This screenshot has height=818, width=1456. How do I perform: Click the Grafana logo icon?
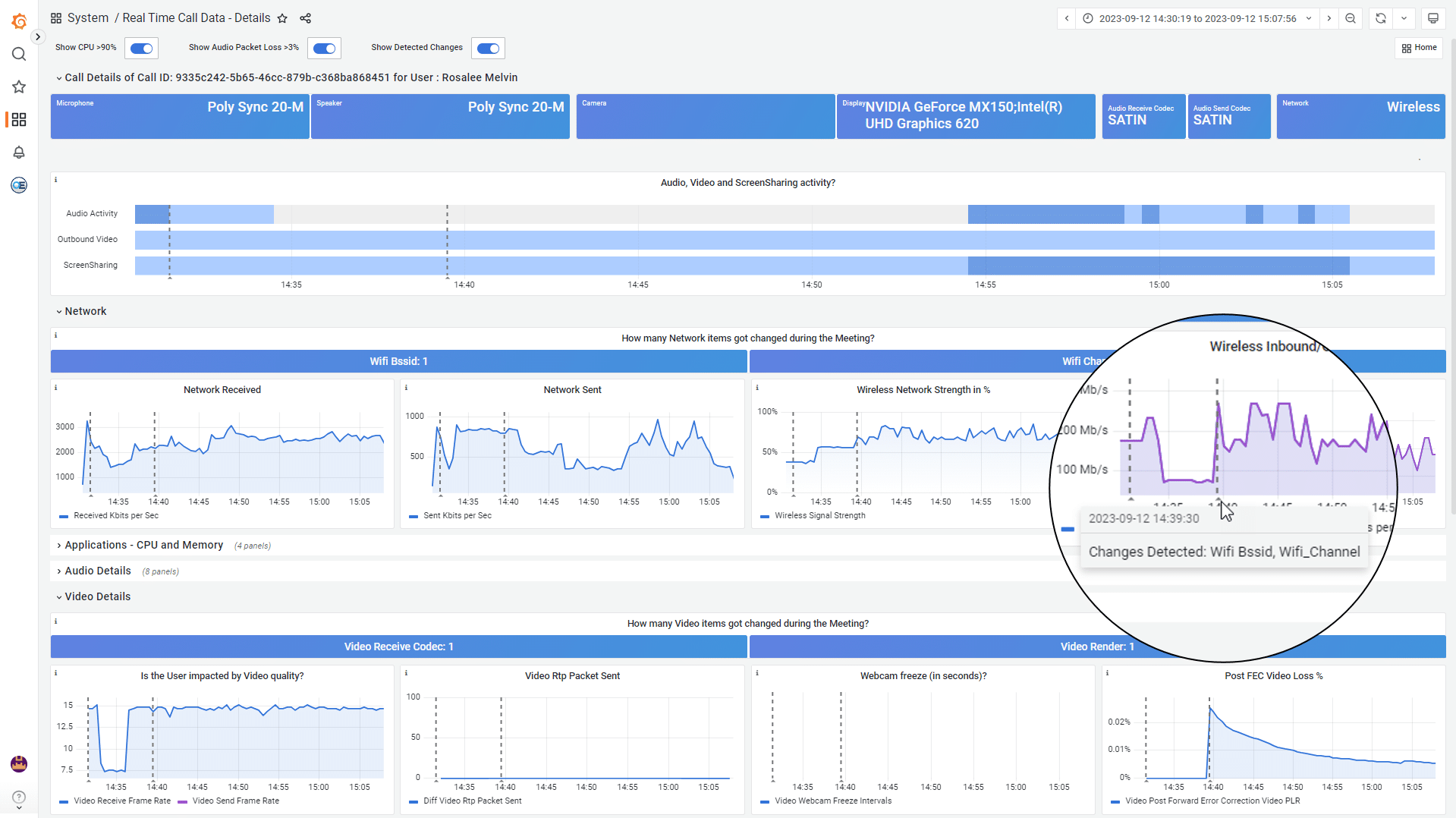19,21
